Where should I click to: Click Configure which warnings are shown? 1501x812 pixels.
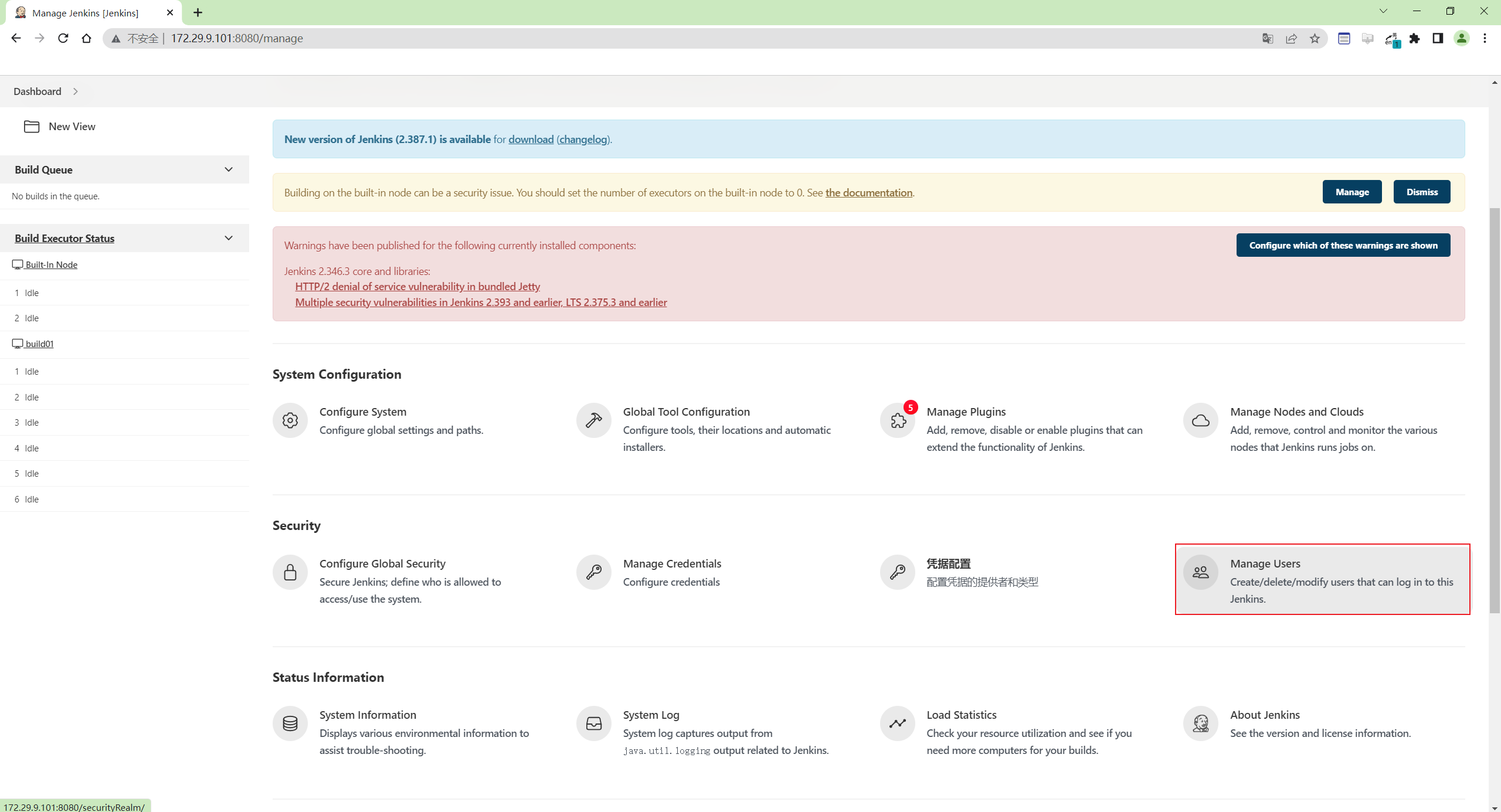(1343, 245)
